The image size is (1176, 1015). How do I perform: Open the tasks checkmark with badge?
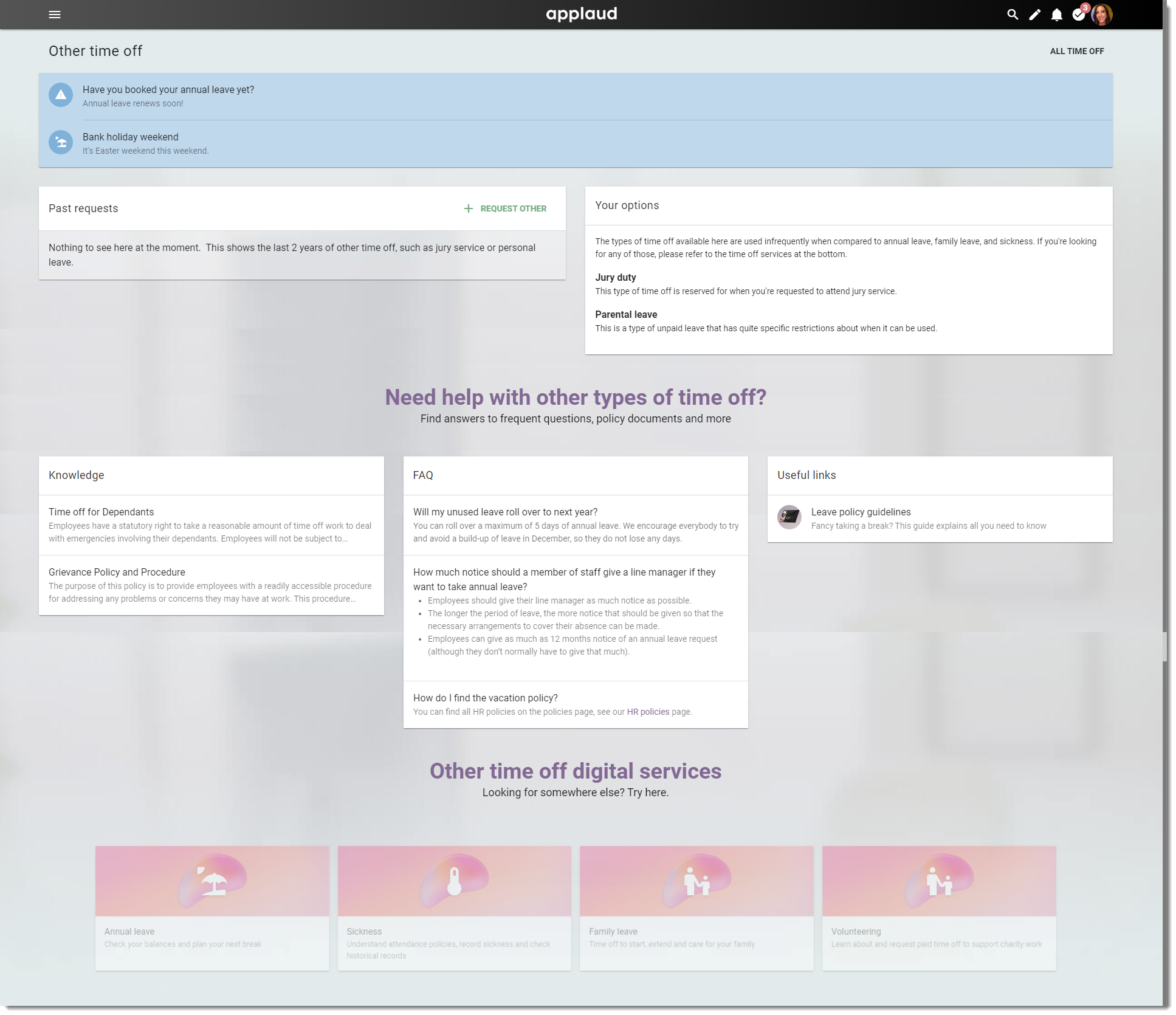1079,14
